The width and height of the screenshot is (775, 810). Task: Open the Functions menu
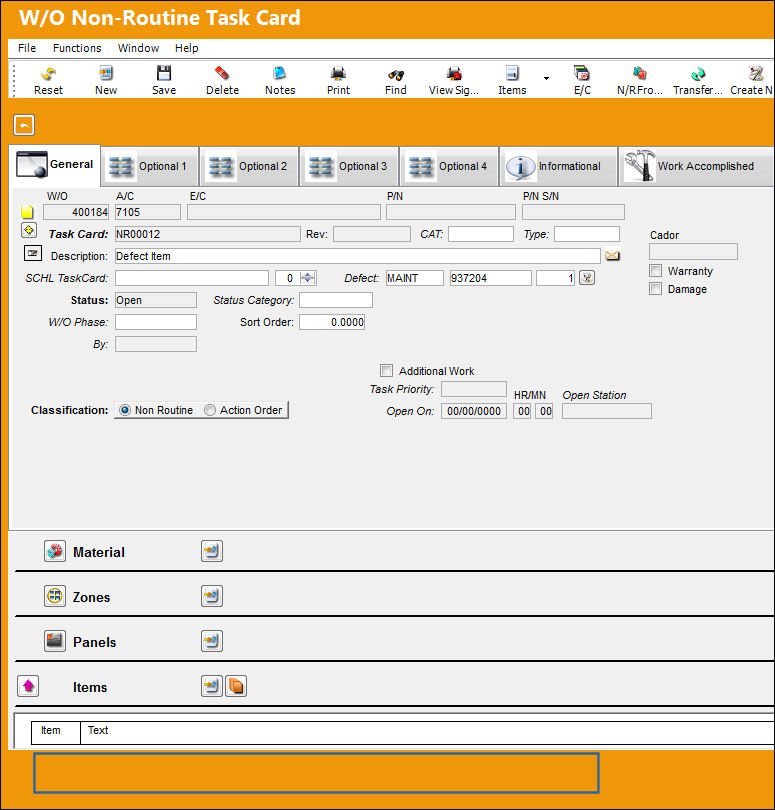77,48
